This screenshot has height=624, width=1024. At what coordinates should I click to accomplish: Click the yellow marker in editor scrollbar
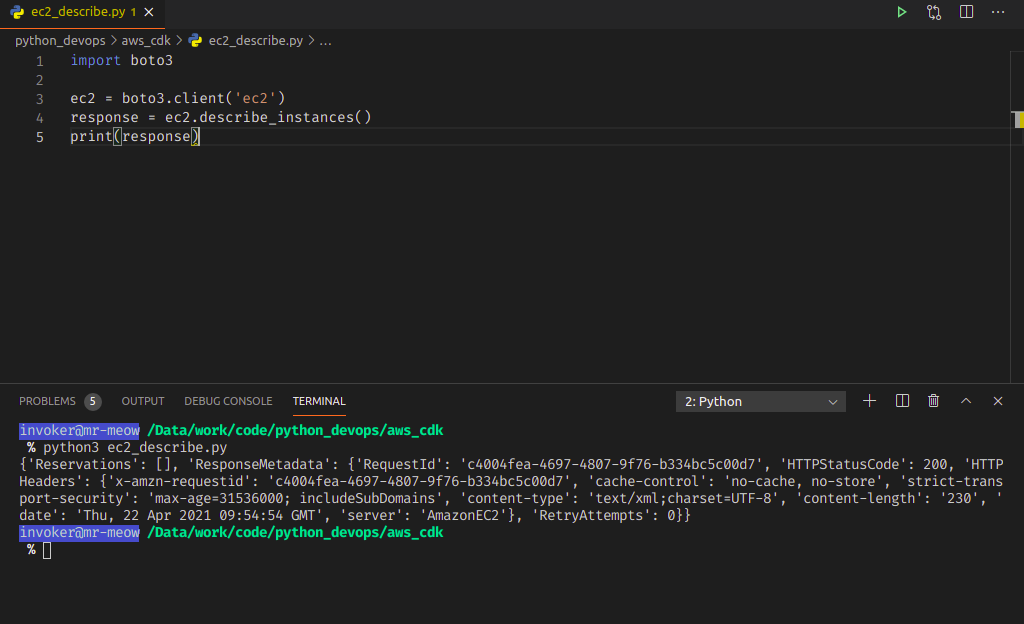coord(1017,119)
